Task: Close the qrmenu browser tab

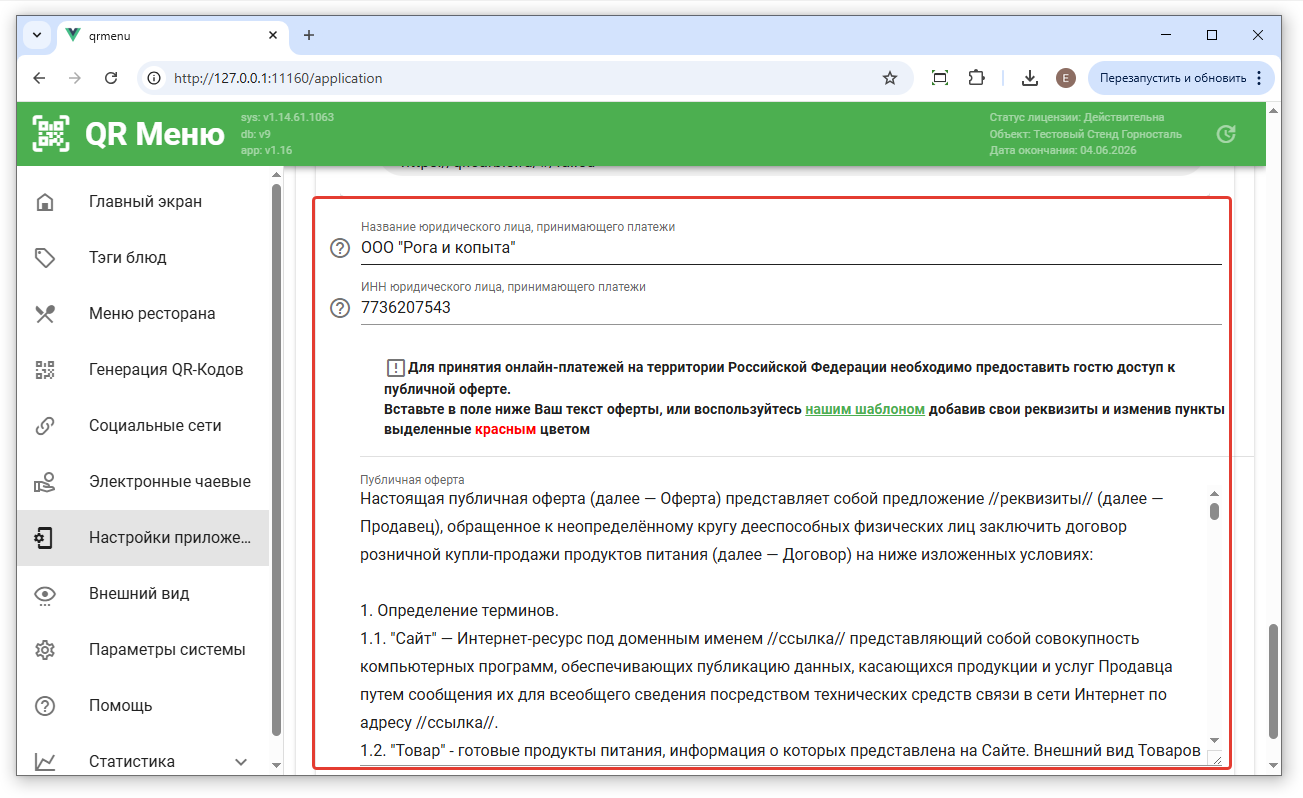Action: [273, 35]
